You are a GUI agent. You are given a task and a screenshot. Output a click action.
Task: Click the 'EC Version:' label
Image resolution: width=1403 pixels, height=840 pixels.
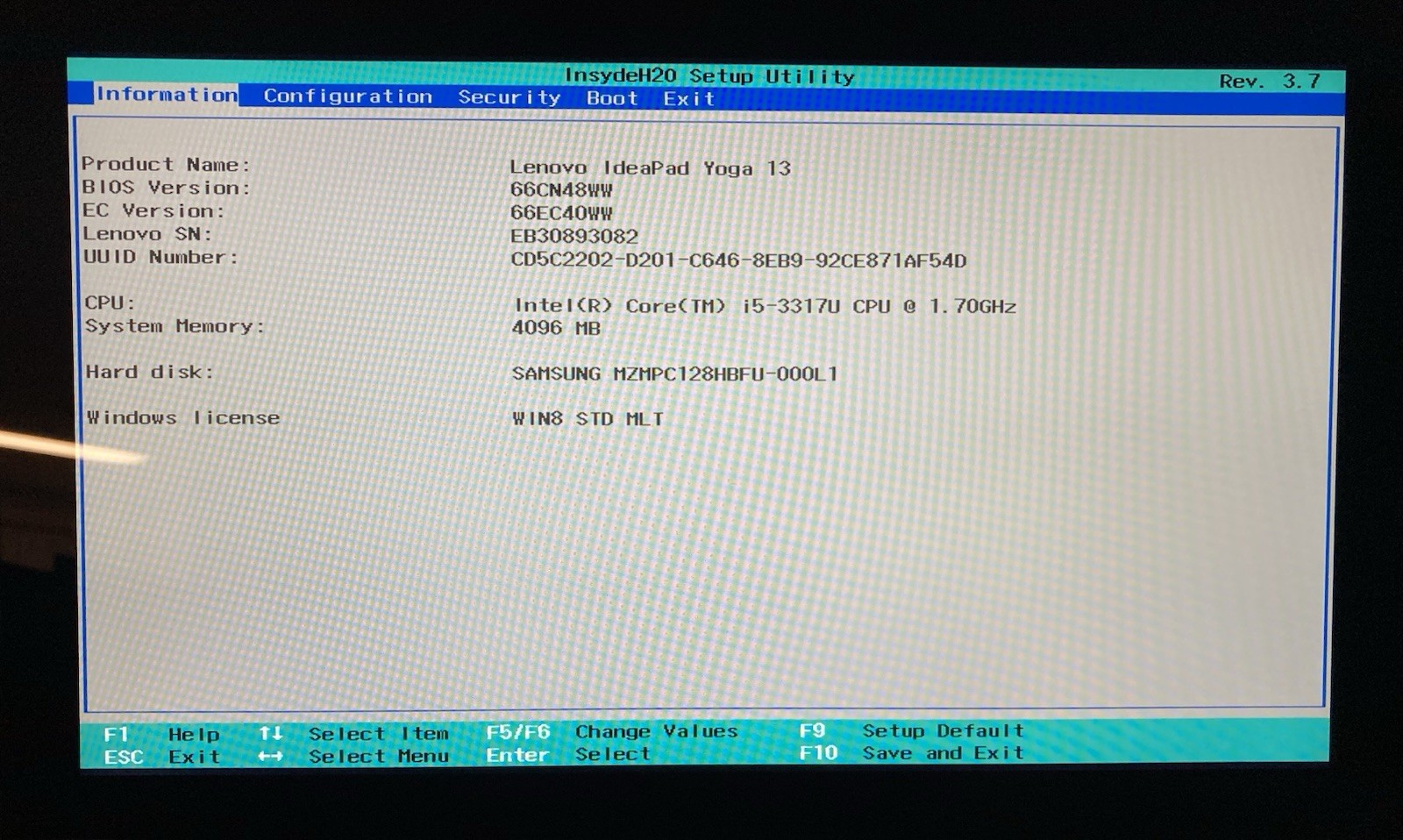[153, 210]
